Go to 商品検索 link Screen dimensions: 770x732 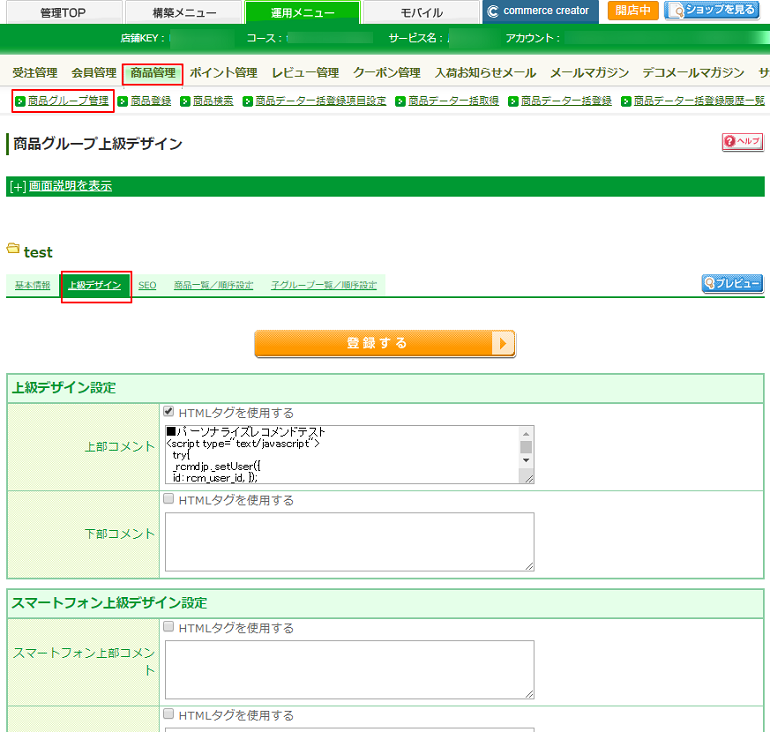[x=213, y=101]
